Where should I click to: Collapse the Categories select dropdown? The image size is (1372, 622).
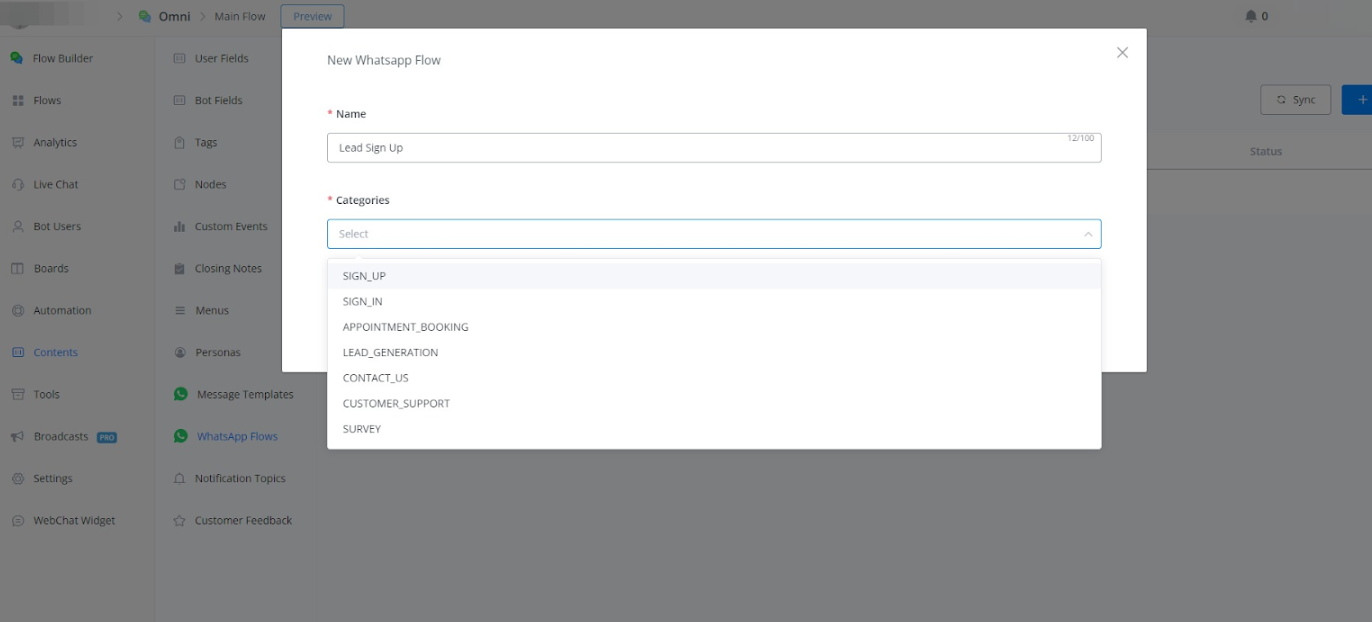(1087, 234)
